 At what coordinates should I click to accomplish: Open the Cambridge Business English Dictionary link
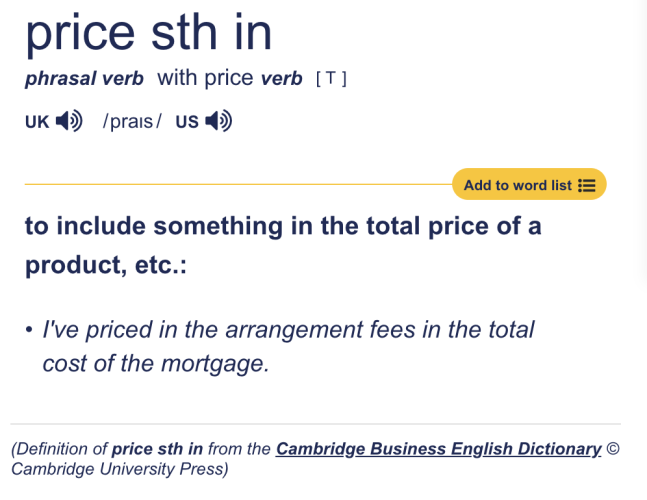click(439, 449)
